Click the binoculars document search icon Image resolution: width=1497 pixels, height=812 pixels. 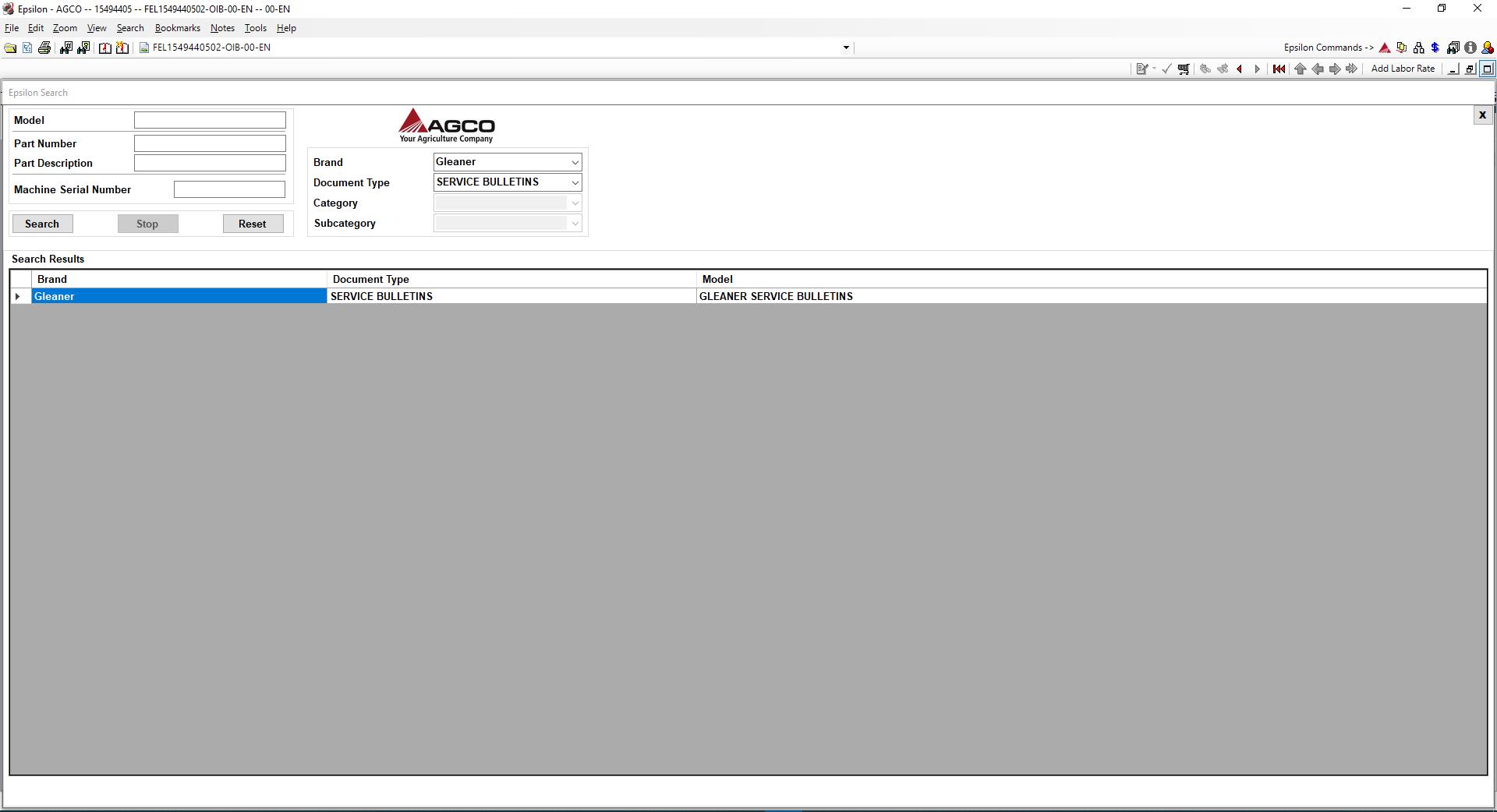click(x=83, y=48)
